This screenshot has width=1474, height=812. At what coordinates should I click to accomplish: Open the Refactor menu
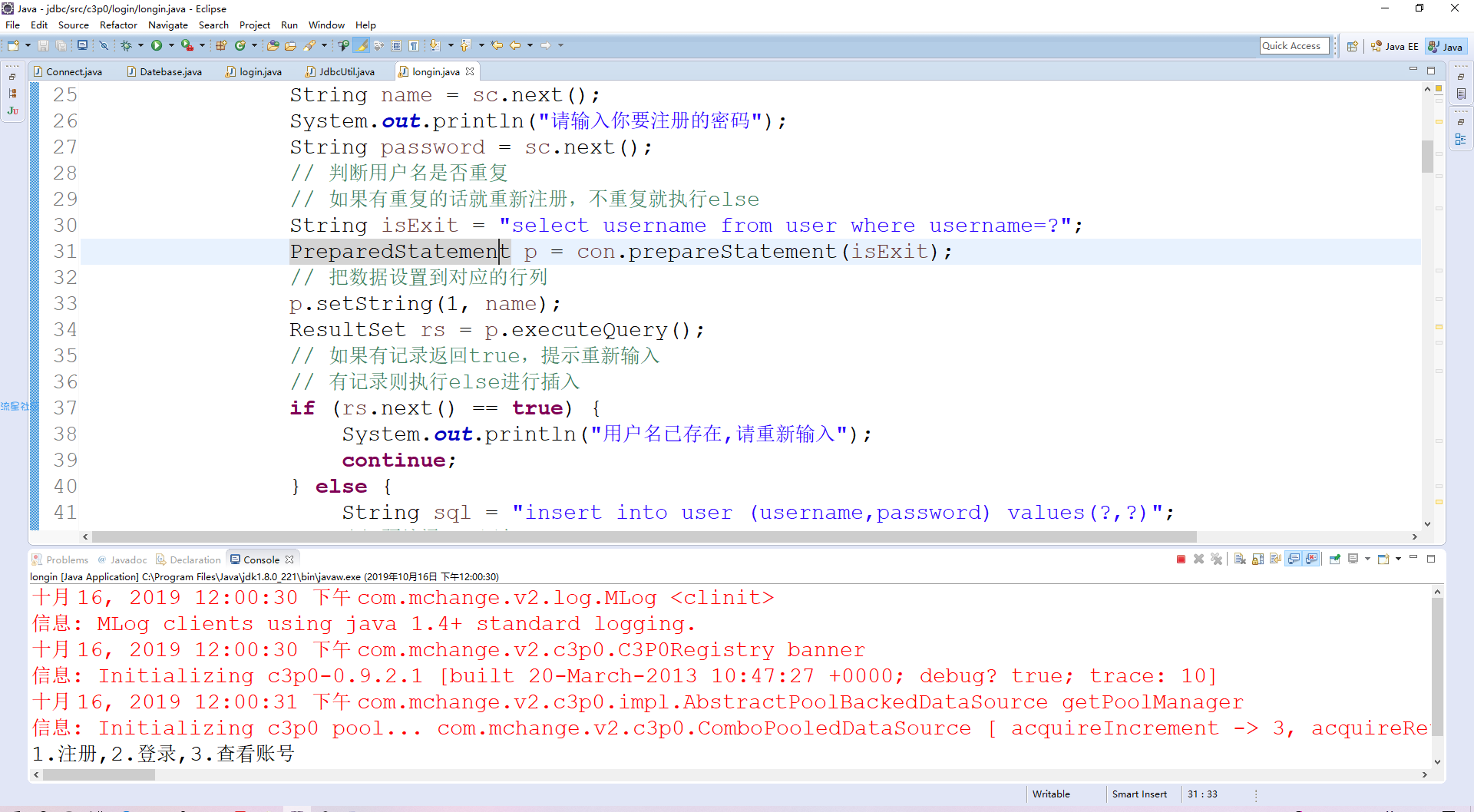pos(118,25)
